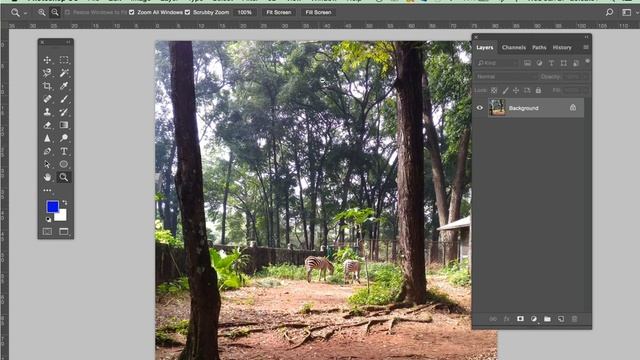Click the Background layer thumbnail

click(497, 108)
